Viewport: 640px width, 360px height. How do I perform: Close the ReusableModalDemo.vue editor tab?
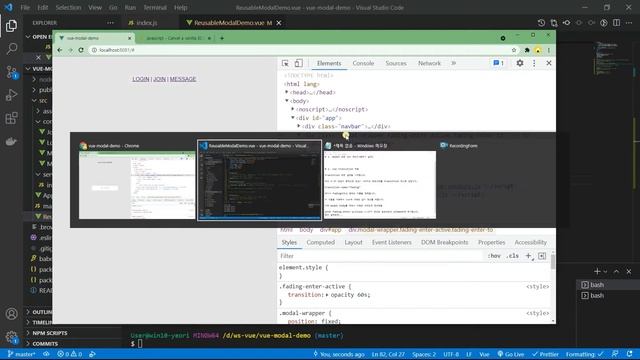tap(279, 23)
